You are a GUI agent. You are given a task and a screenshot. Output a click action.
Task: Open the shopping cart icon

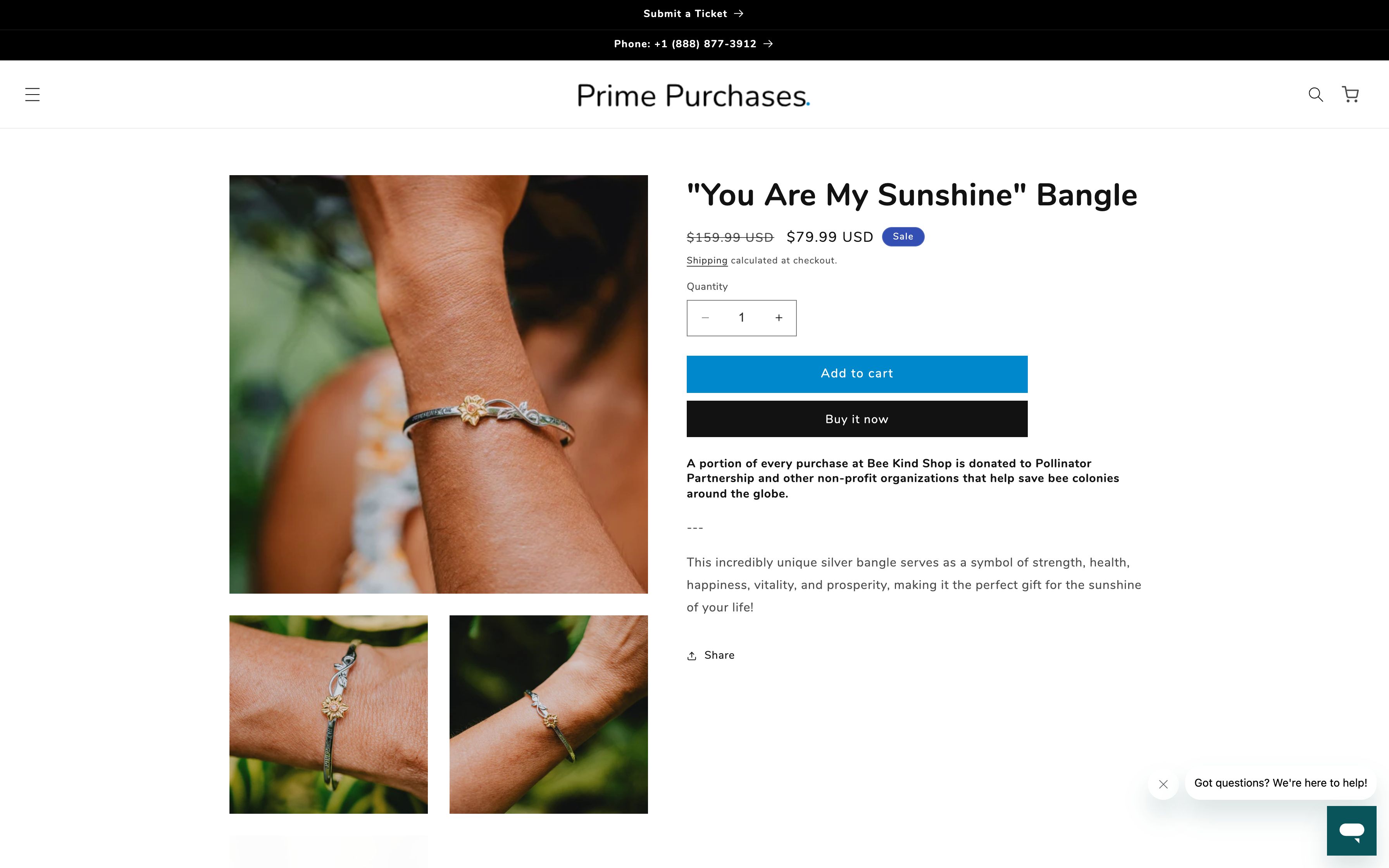tap(1350, 94)
